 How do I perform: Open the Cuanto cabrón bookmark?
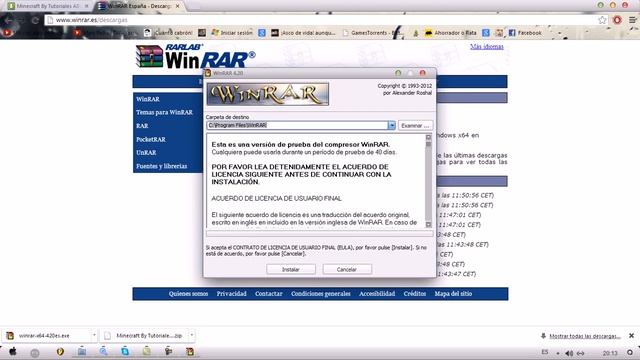[x=169, y=33]
